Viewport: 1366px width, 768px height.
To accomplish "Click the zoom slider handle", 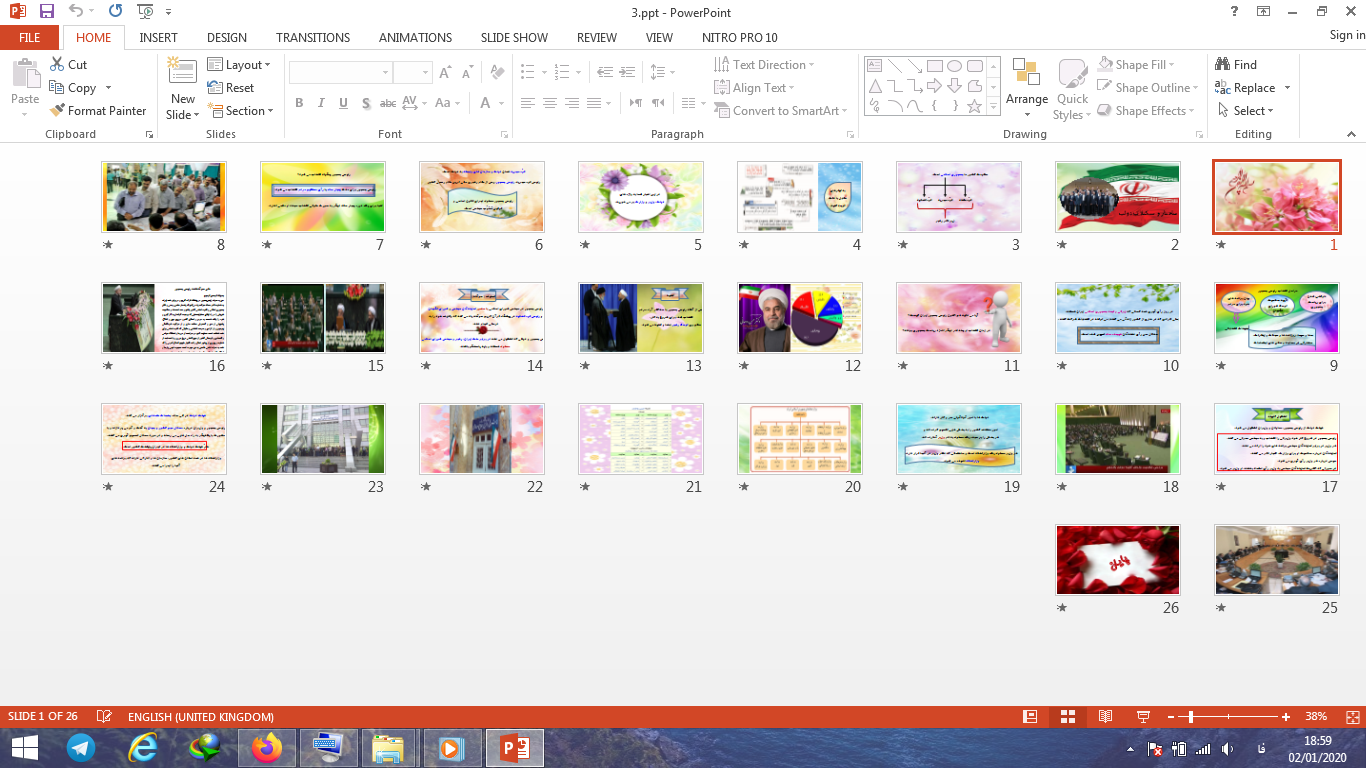I will tap(1191, 717).
